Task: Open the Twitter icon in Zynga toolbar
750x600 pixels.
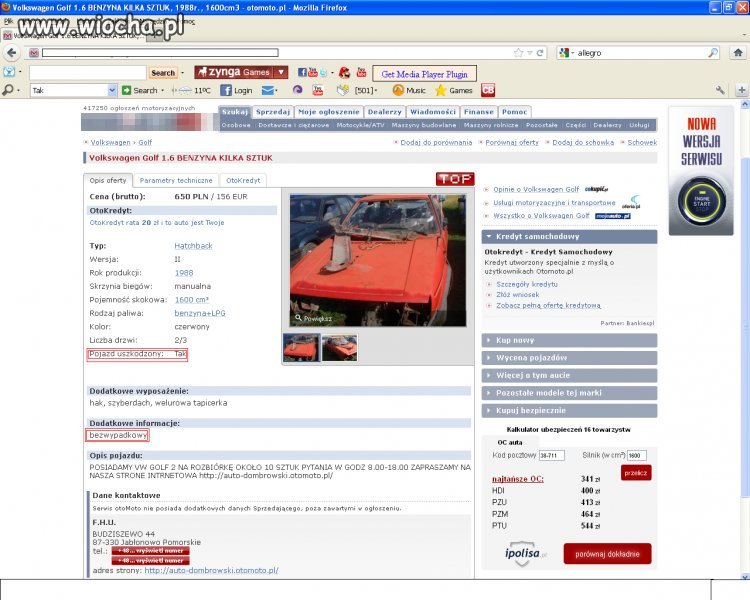Action: [x=323, y=72]
